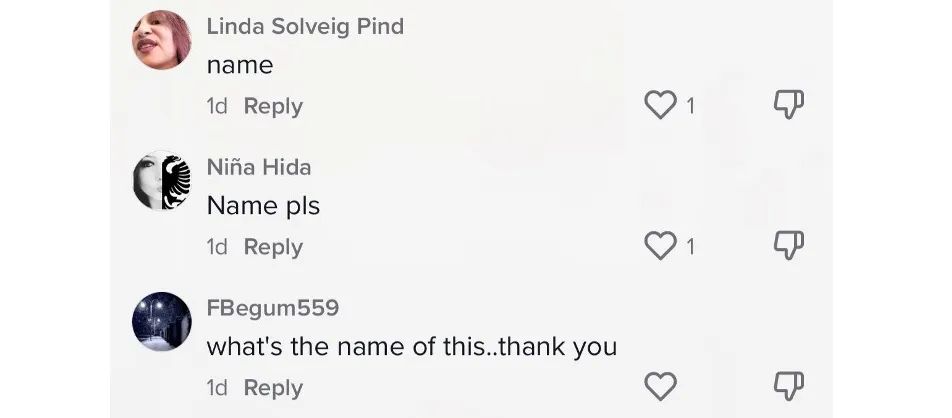The height and width of the screenshot is (418, 952).
Task: Select comment 'what's the name of this..thank you'
Action: [411, 347]
